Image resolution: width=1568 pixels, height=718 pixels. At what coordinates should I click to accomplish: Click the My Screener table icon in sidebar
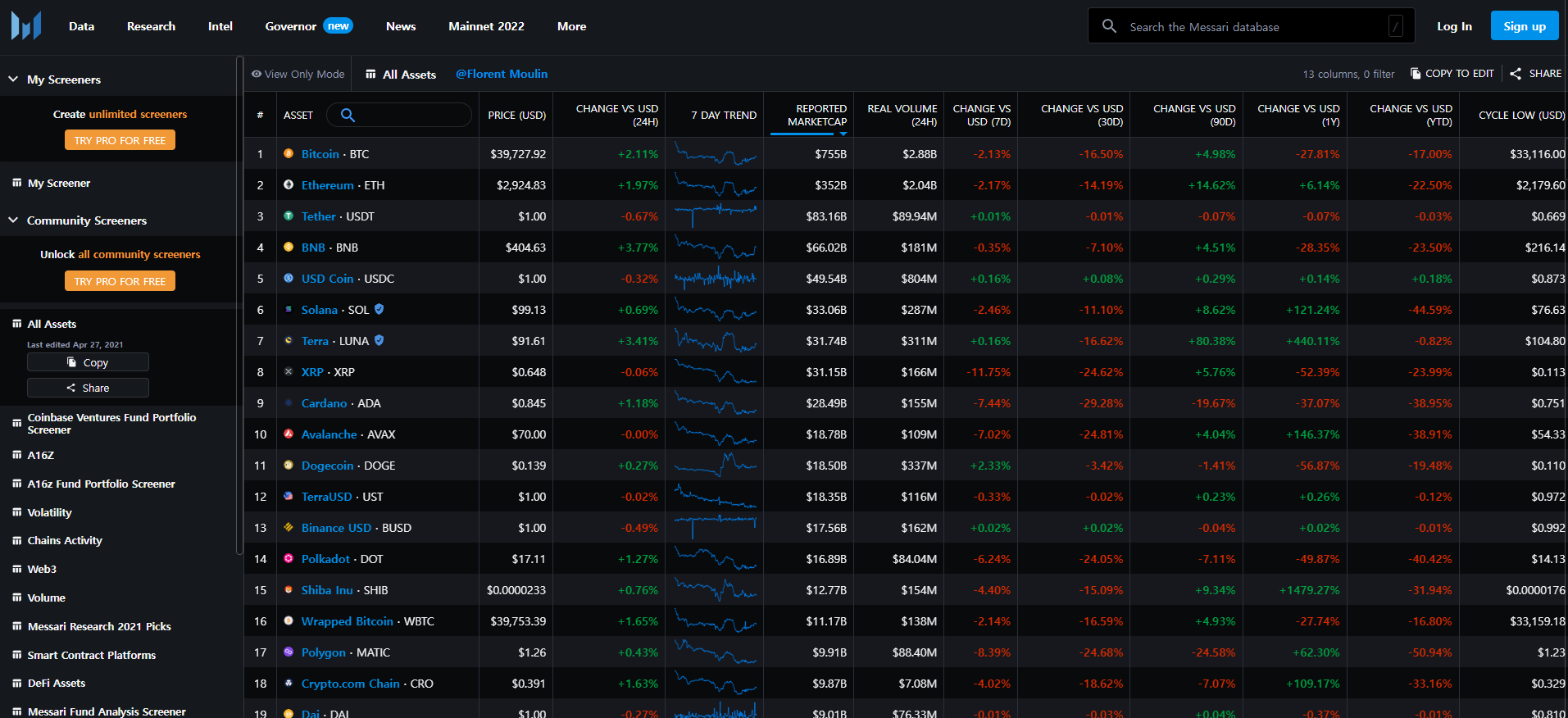(x=16, y=183)
